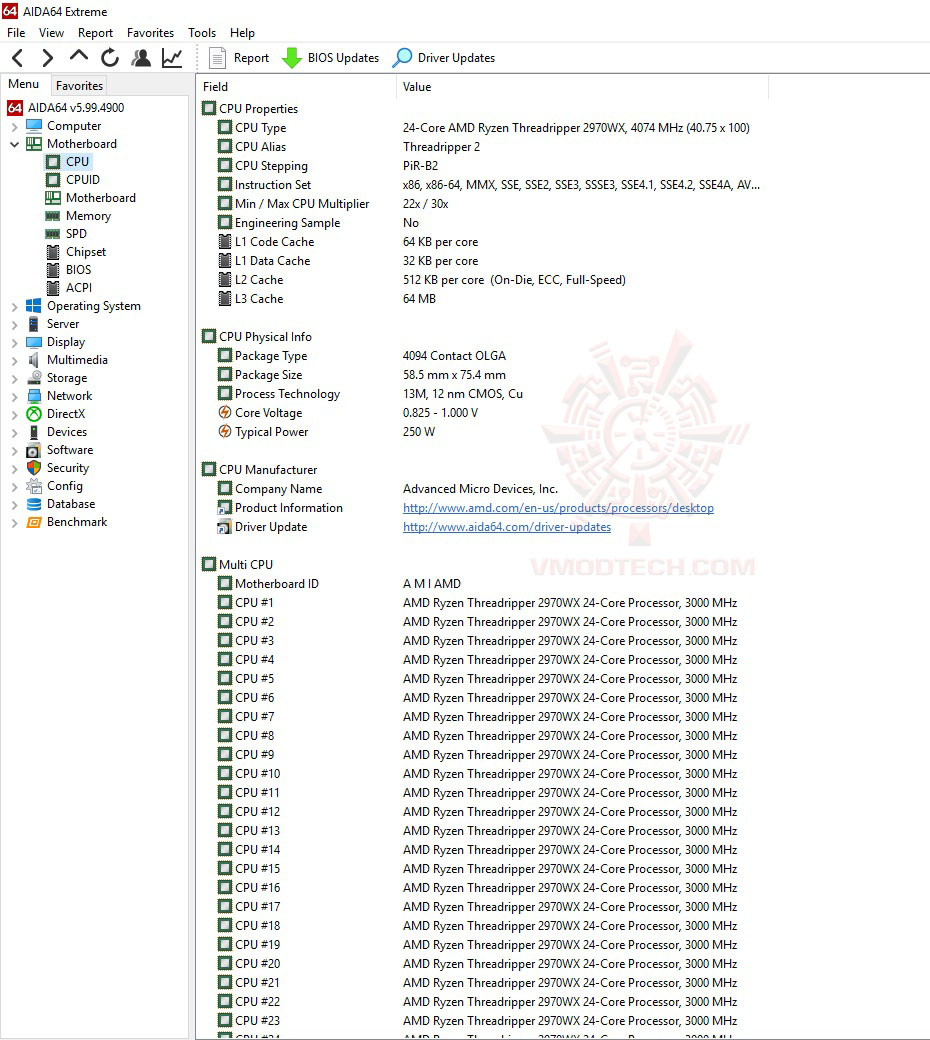The image size is (930, 1040).
Task: Open the View menu
Action: [51, 32]
